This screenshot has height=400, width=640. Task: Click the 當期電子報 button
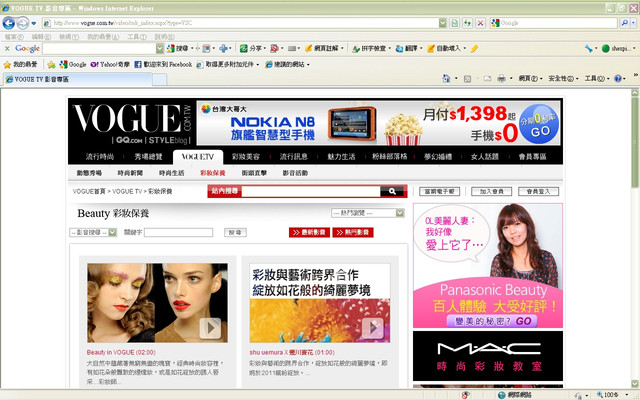(x=440, y=191)
